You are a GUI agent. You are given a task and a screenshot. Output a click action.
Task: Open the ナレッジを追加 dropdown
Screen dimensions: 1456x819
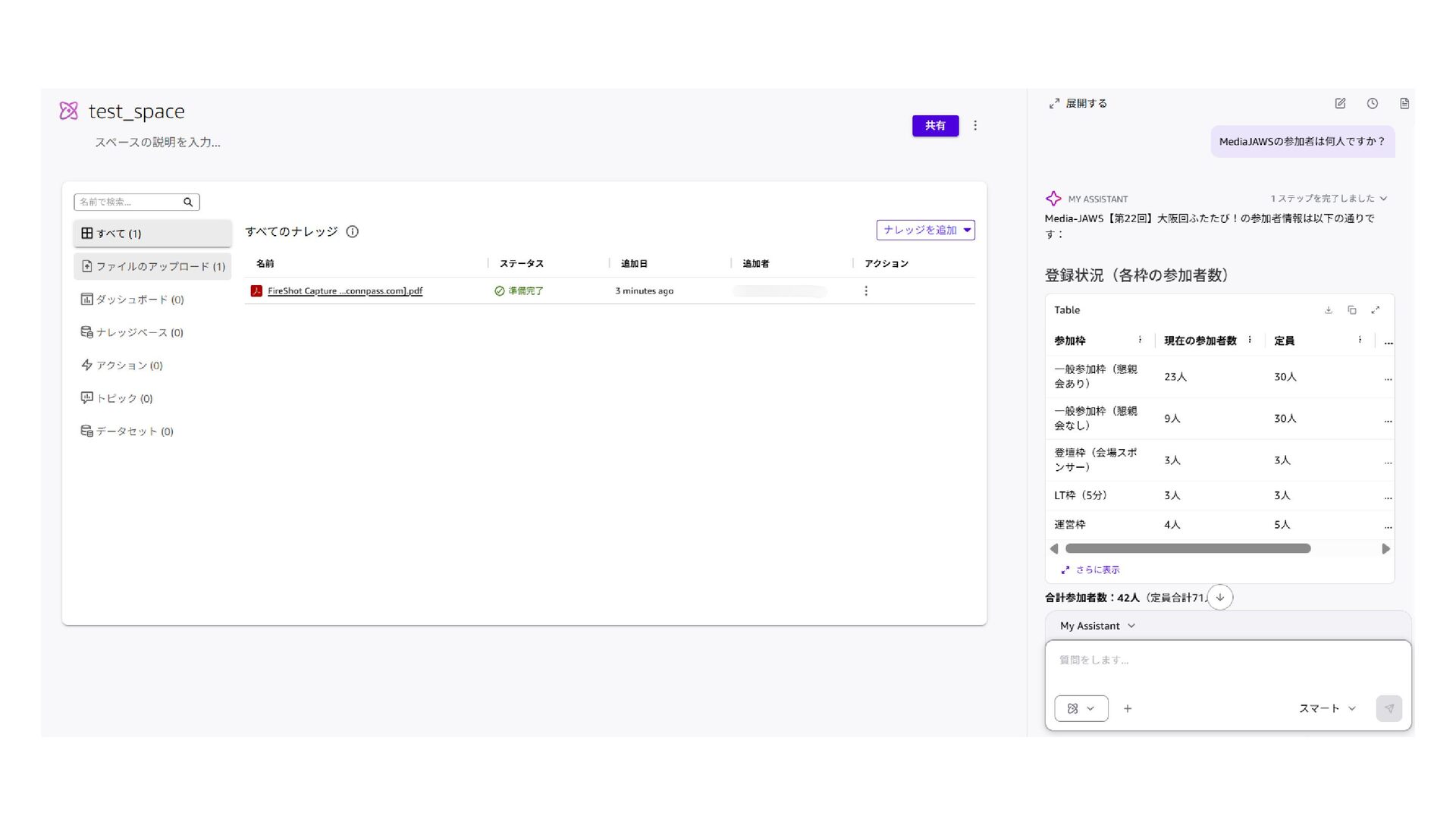[925, 231]
